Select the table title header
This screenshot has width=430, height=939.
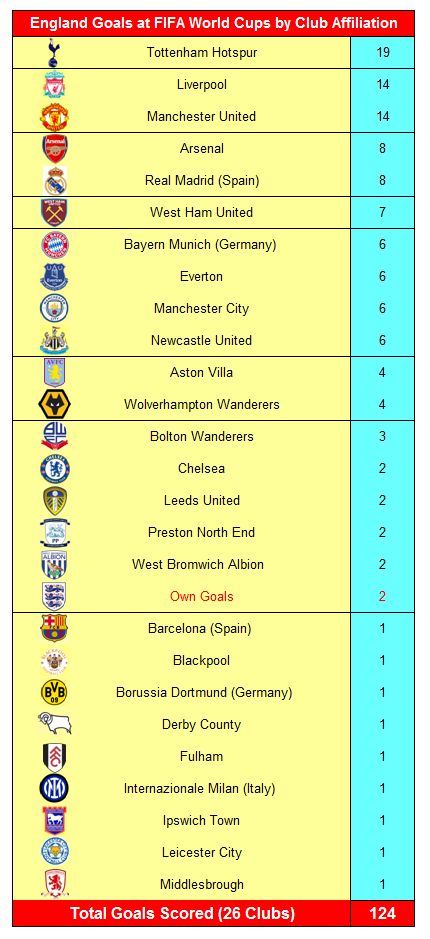click(214, 23)
